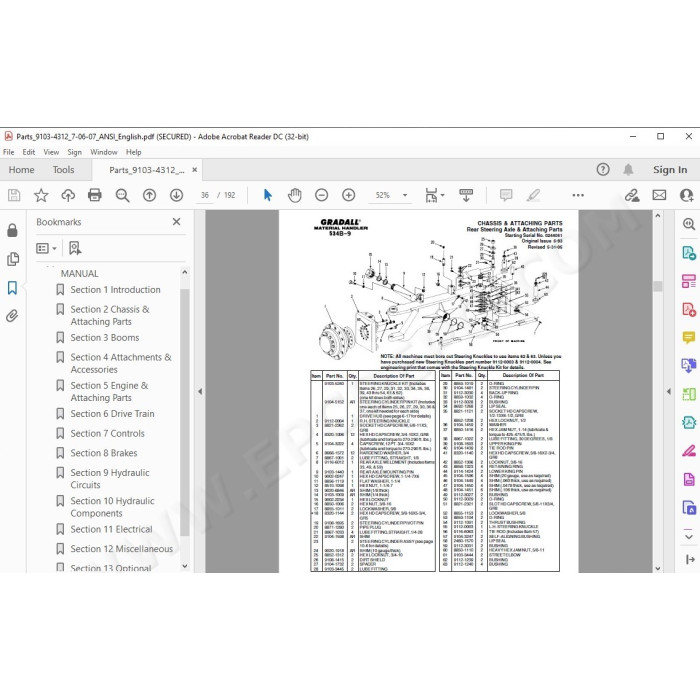
Task: Open bookmark Section 6 Drive Train
Action: click(112, 414)
